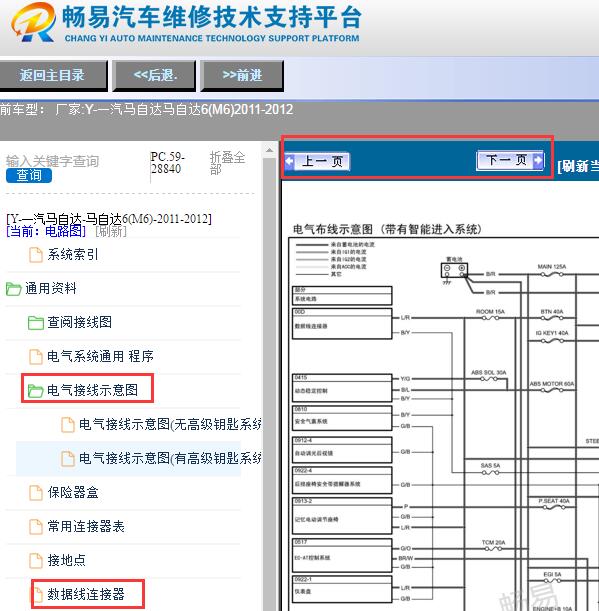Go forward with the >>前进 button
Screen dimensions: 599x611
(242, 75)
